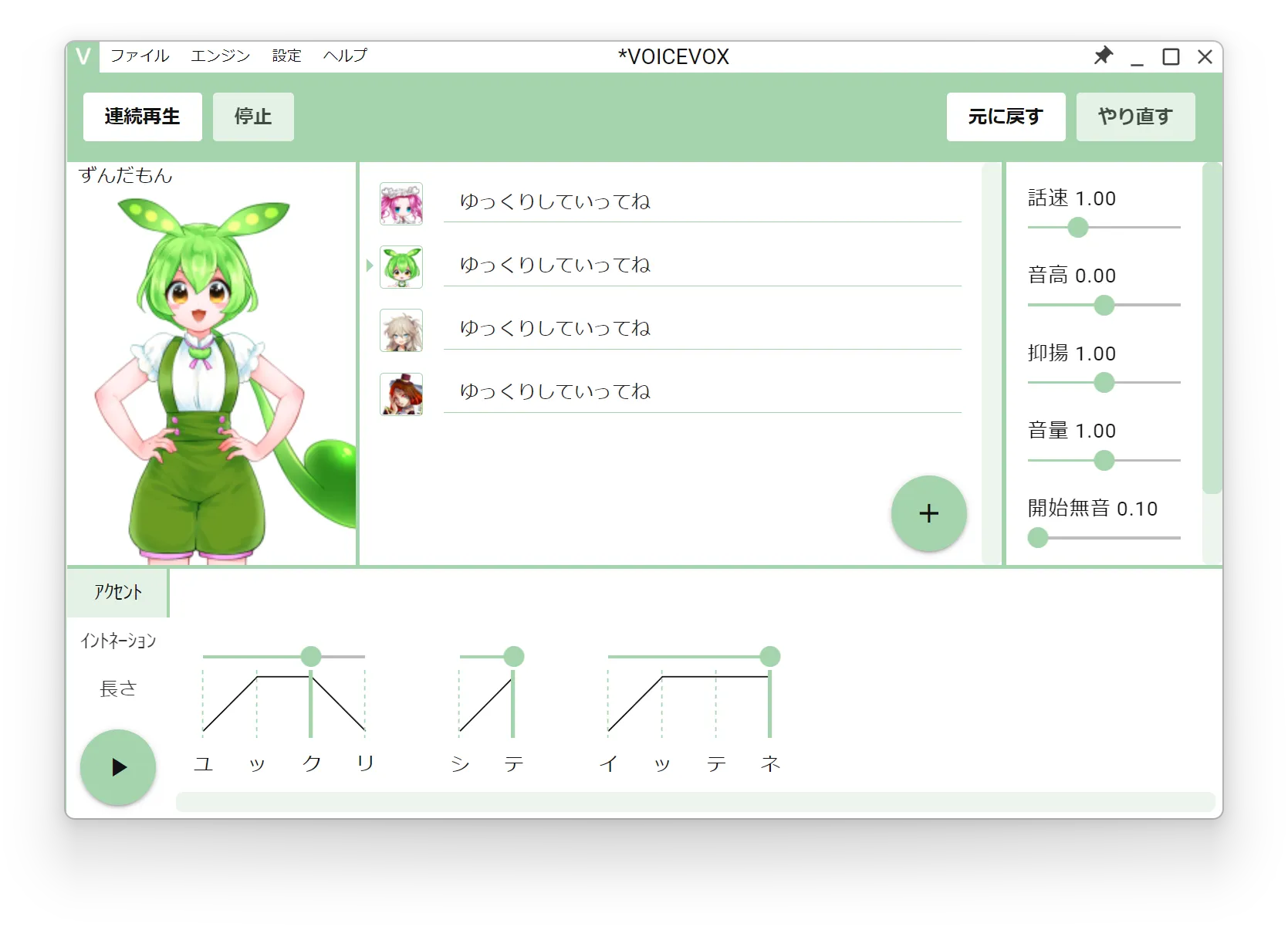Switch to the イントネーション tab

pos(118,641)
